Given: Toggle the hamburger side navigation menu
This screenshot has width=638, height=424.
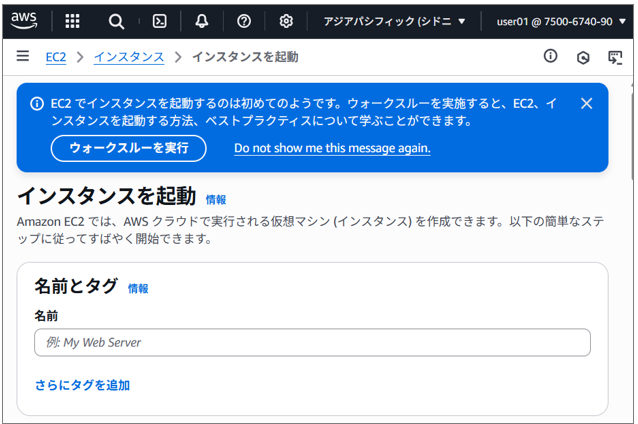Looking at the screenshot, I should [23, 56].
